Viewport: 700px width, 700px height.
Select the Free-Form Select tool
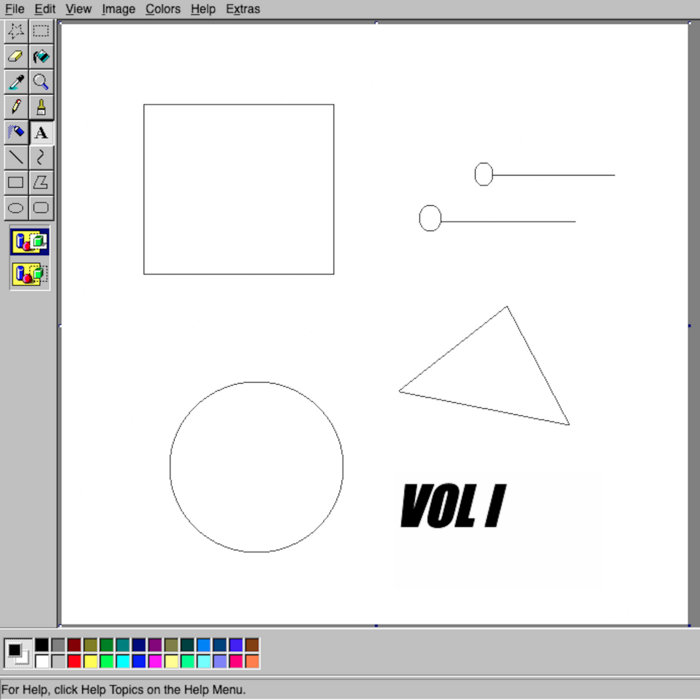(16, 31)
